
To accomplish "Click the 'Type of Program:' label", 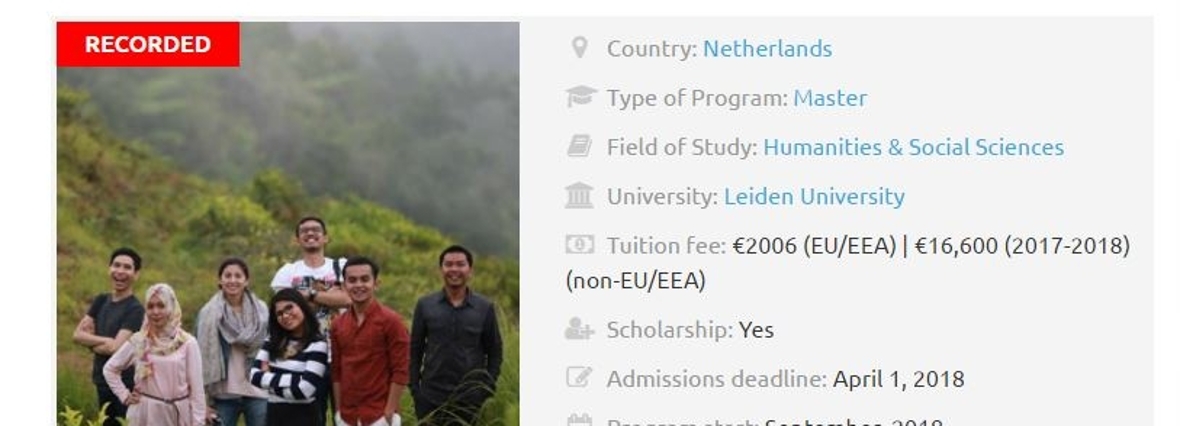I will (697, 98).
